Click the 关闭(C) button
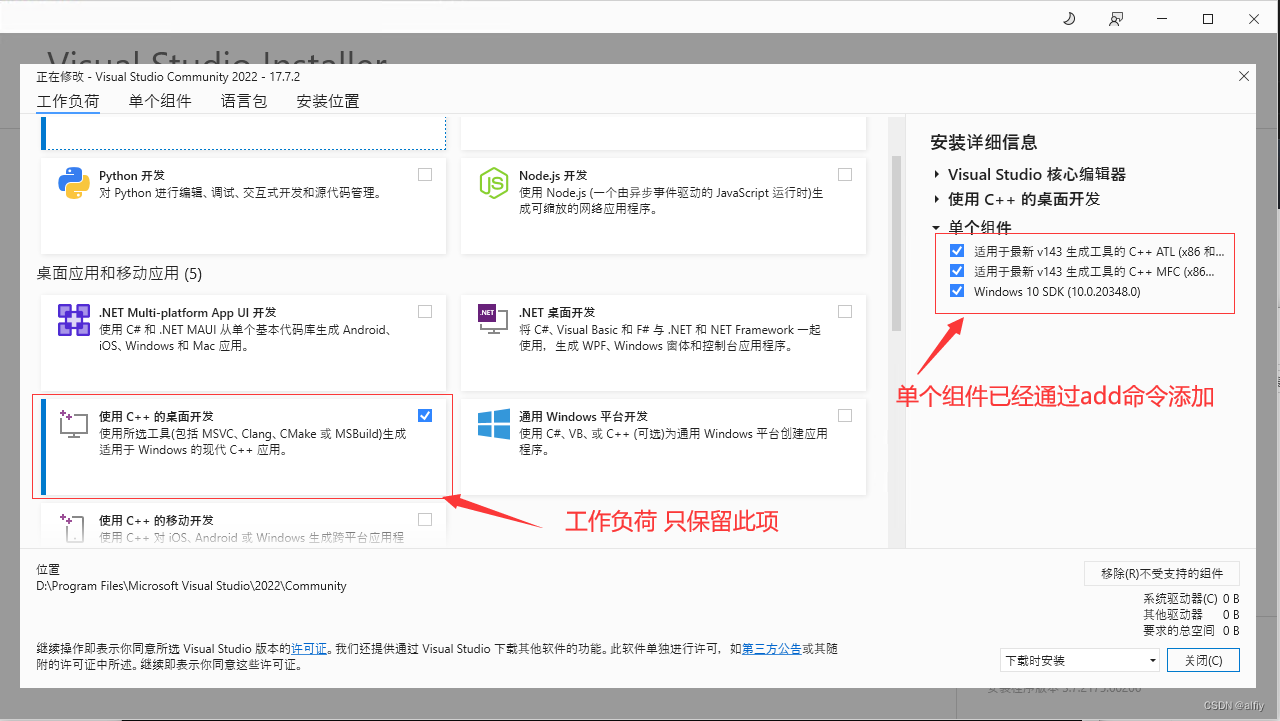Screen dimensions: 1280x721 [x=1203, y=660]
